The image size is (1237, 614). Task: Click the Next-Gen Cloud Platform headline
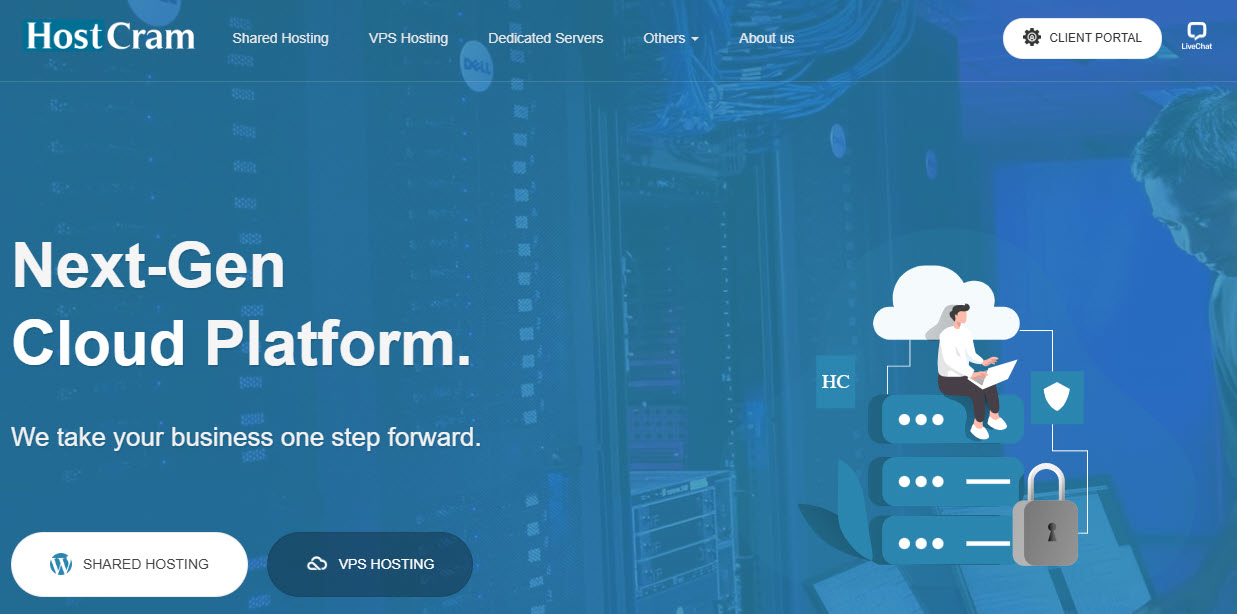240,305
